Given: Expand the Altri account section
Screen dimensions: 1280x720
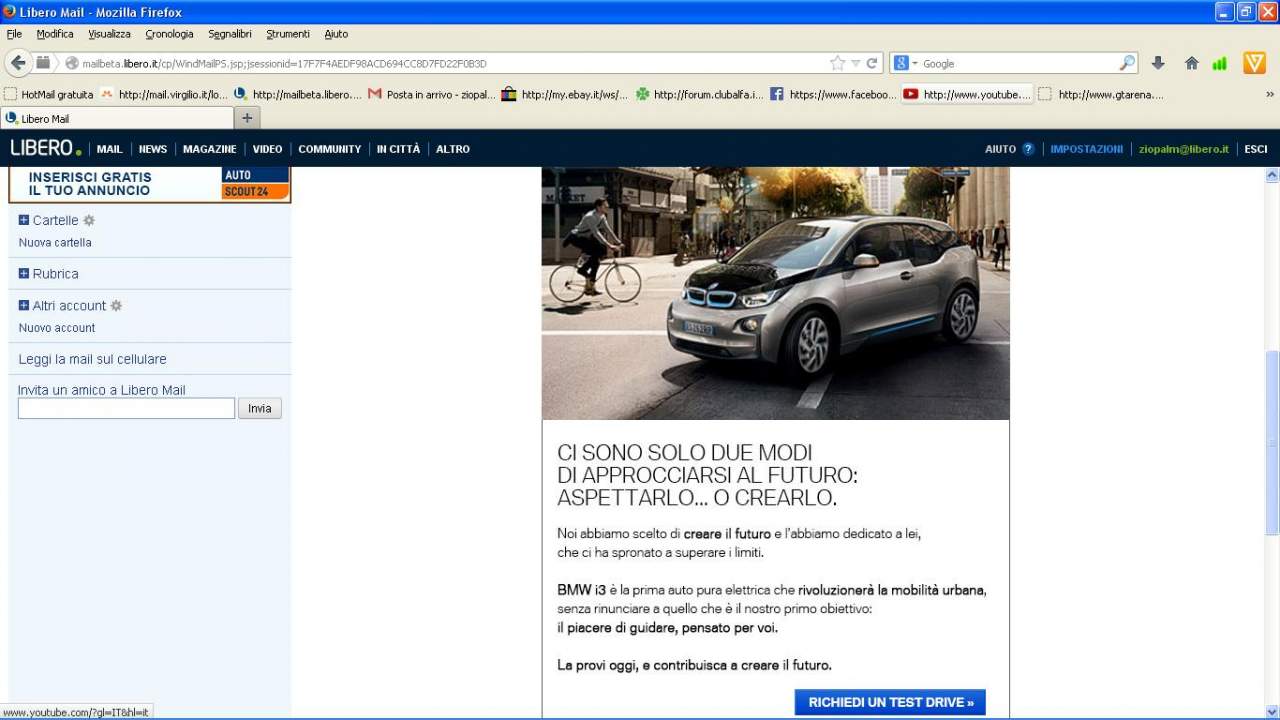Looking at the screenshot, I should (24, 306).
